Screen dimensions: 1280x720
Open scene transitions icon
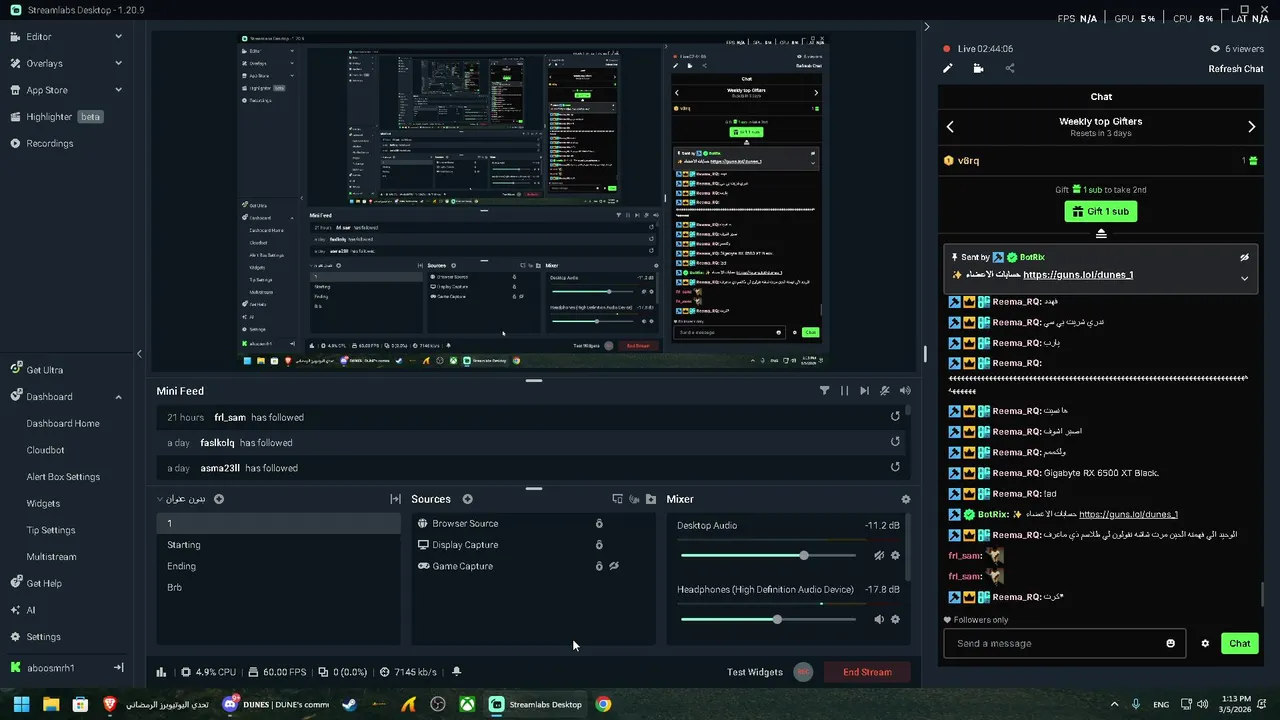(395, 499)
